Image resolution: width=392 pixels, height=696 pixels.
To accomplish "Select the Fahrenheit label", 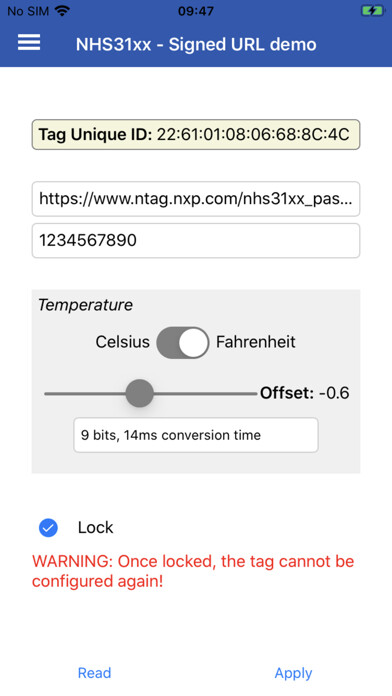I will [x=256, y=342].
